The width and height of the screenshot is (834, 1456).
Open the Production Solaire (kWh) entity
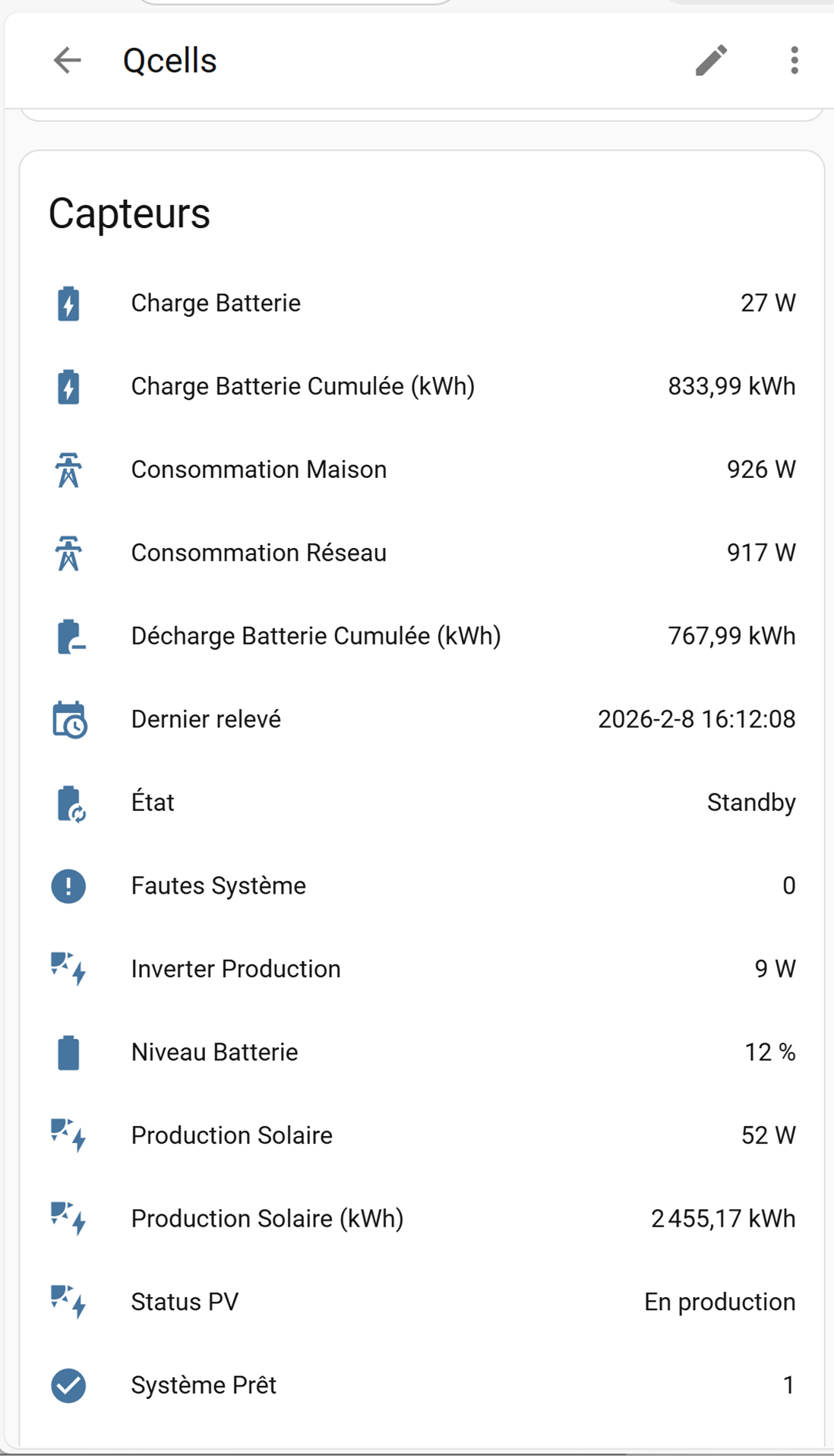pyautogui.click(x=267, y=1219)
